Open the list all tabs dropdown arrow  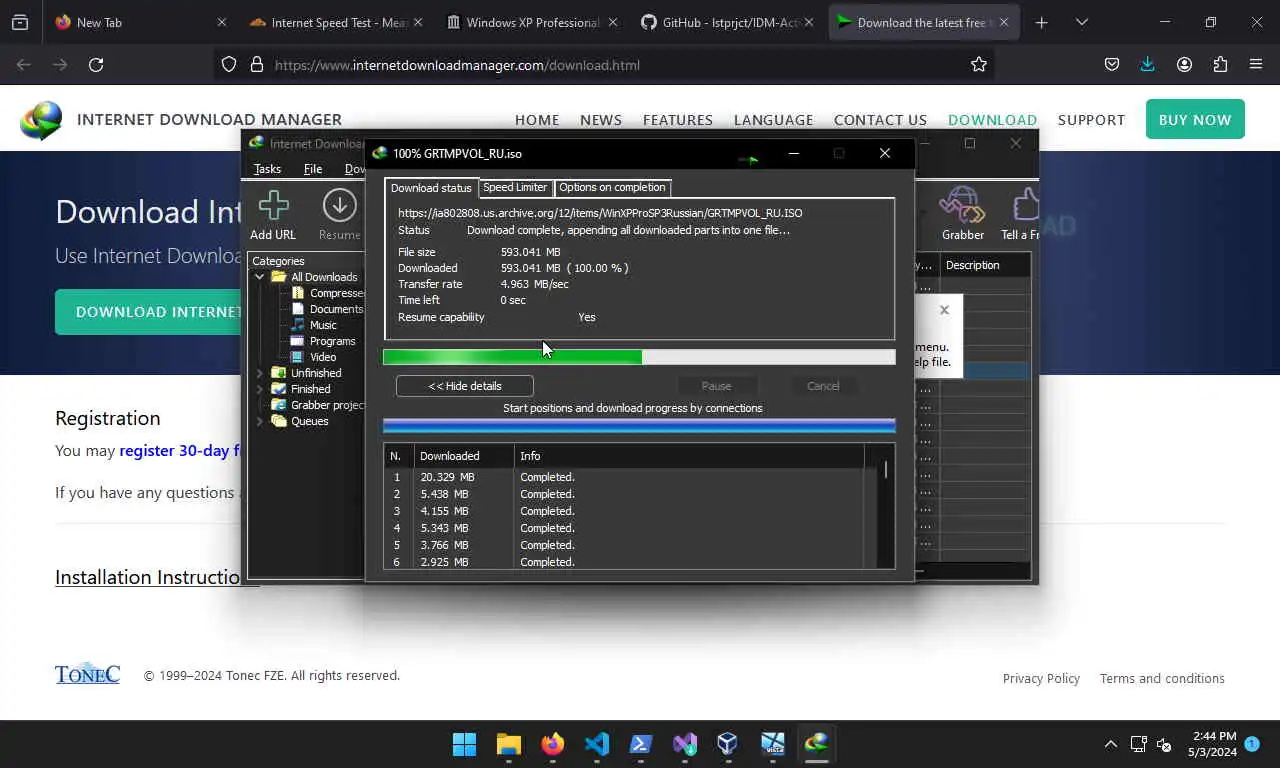[x=1082, y=22]
